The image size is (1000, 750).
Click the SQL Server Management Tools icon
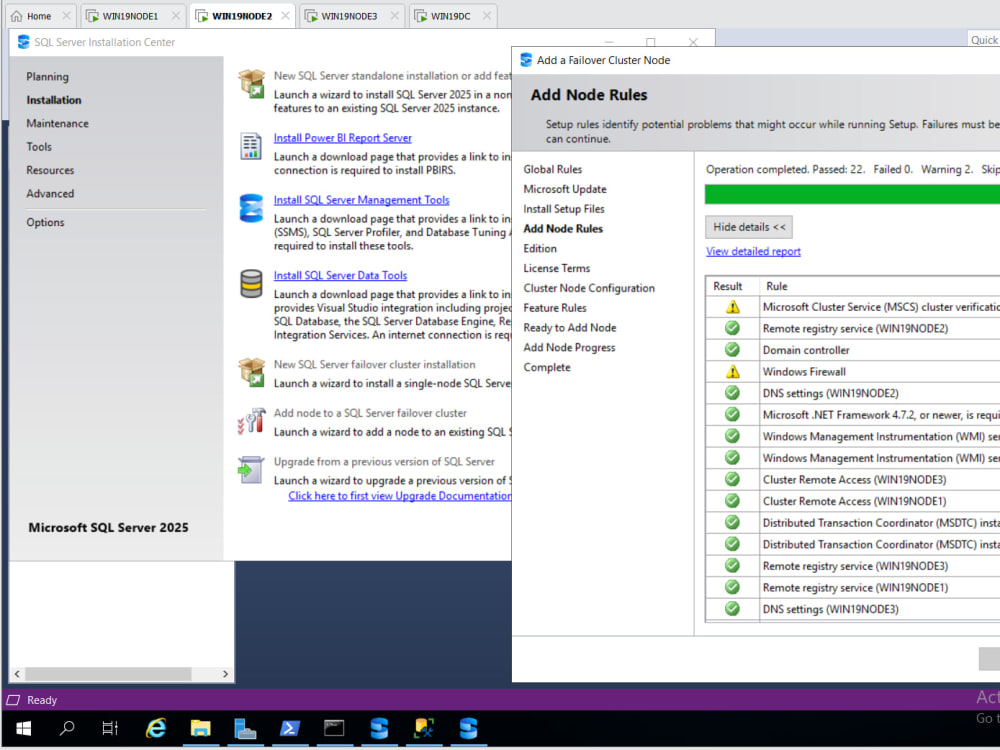click(251, 208)
